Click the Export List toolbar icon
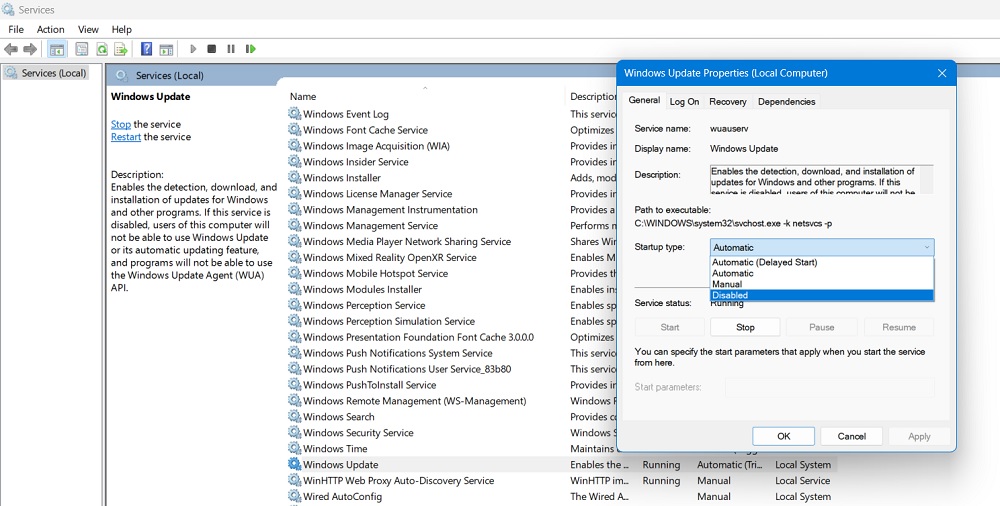The height and width of the screenshot is (506, 1000). 121,49
